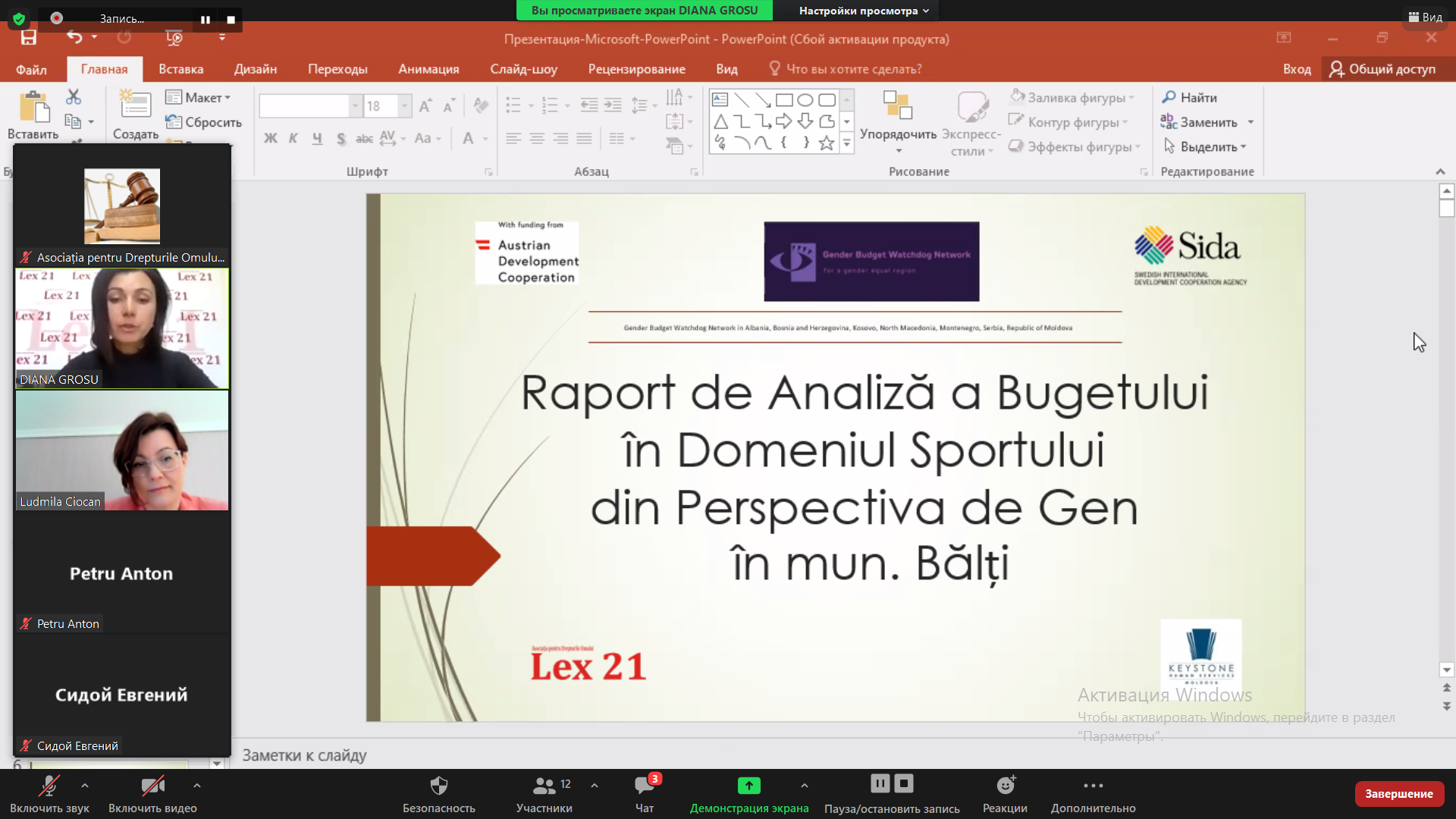Open the Participants panel icon

coord(544,786)
